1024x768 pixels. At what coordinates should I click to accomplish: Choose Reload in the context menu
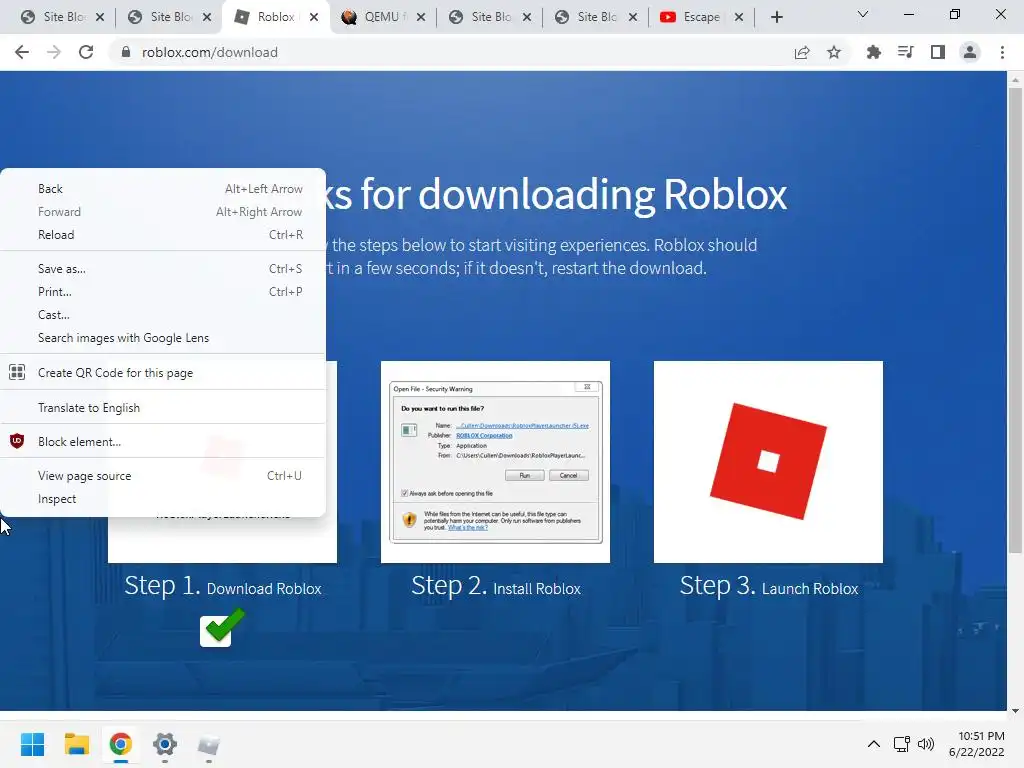[163, 234]
